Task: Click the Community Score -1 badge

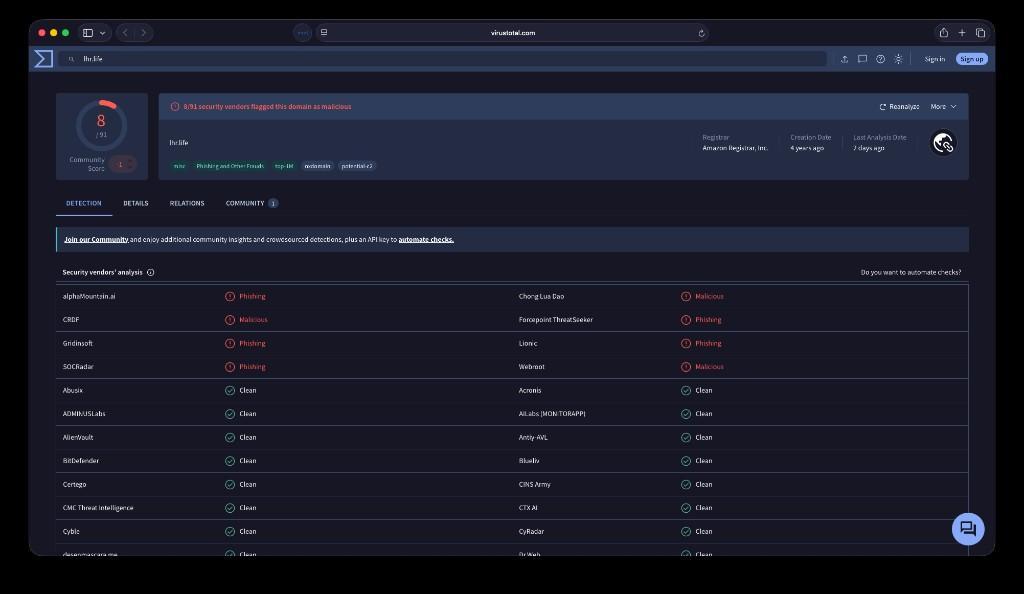Action: pos(122,164)
